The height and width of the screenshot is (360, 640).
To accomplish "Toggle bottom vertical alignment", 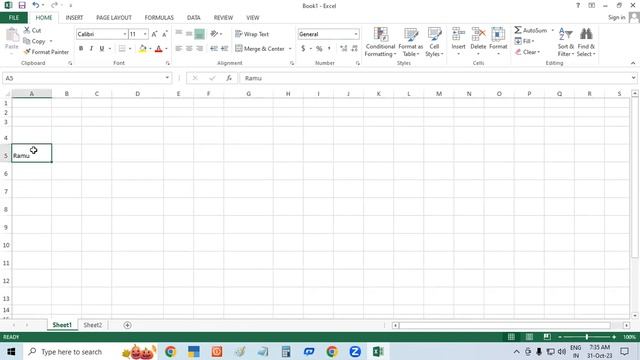I will [199, 34].
